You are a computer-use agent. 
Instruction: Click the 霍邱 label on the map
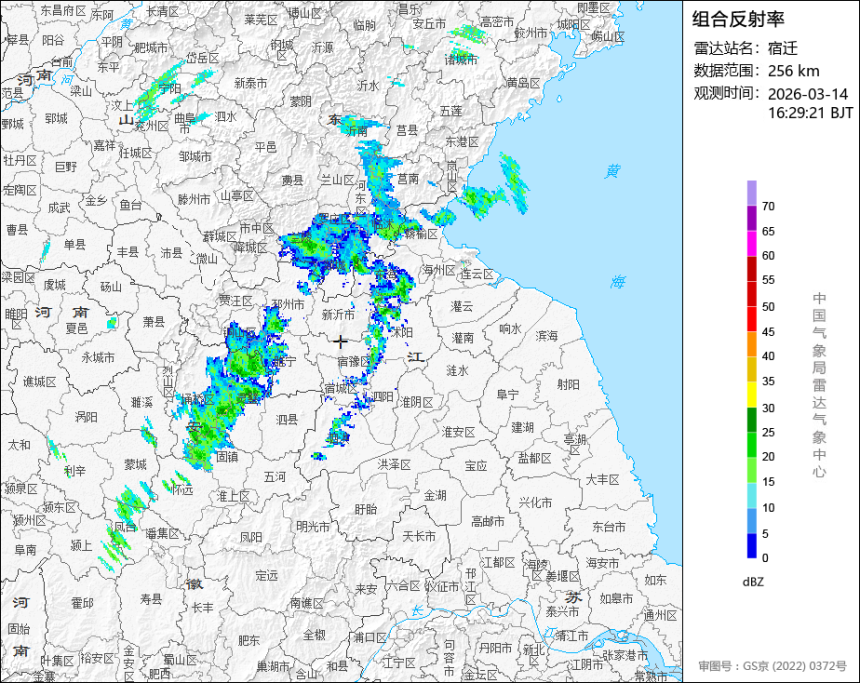tap(82, 603)
